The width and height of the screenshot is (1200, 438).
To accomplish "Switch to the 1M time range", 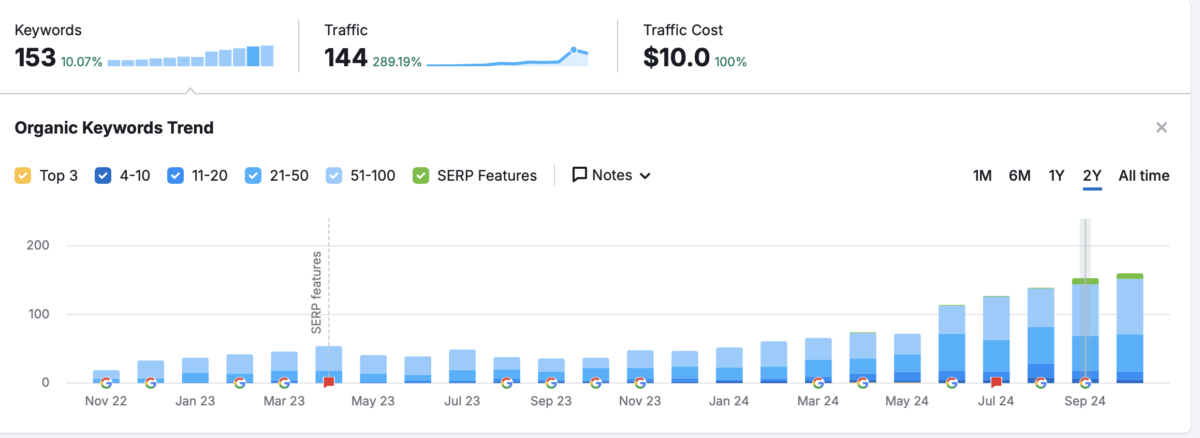I will click(982, 176).
